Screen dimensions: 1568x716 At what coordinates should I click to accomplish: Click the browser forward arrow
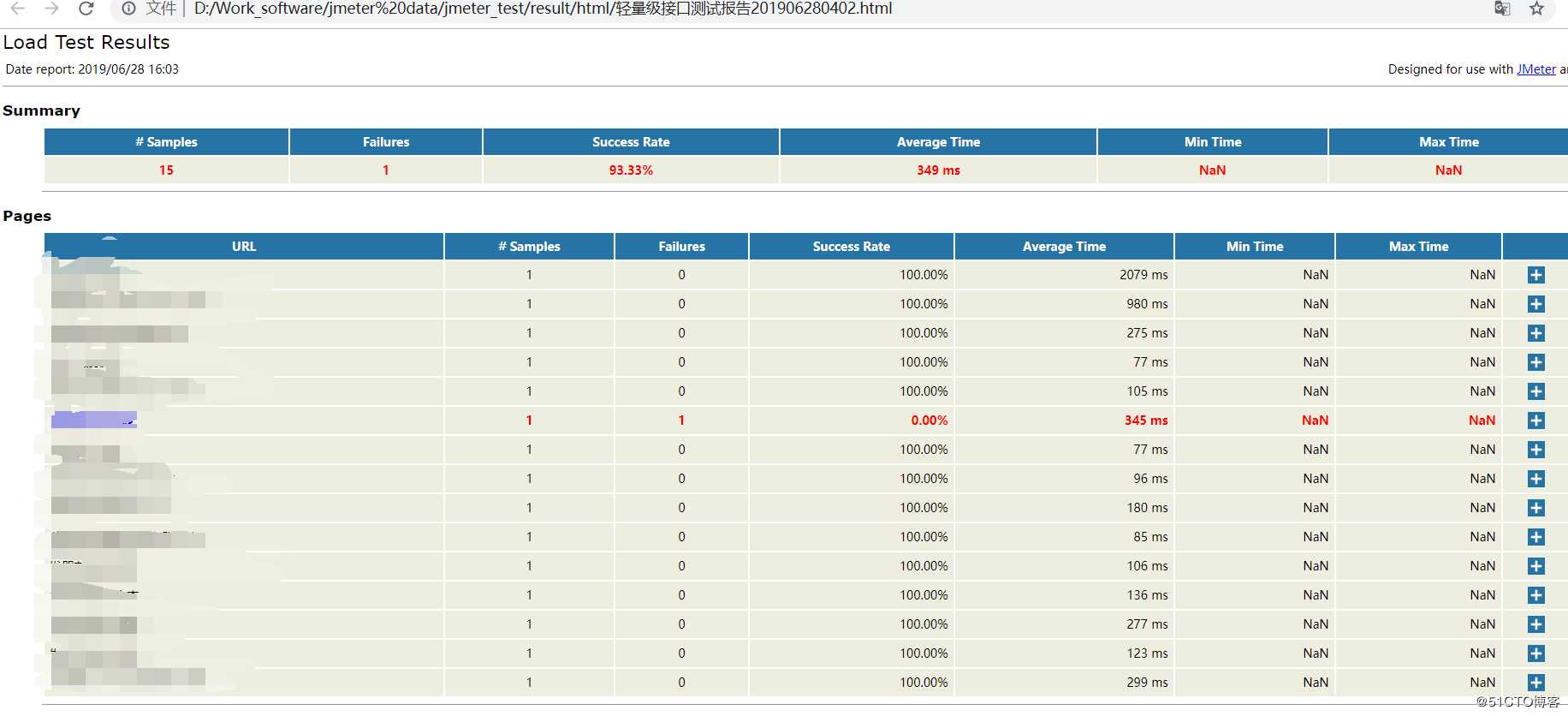tap(51, 9)
